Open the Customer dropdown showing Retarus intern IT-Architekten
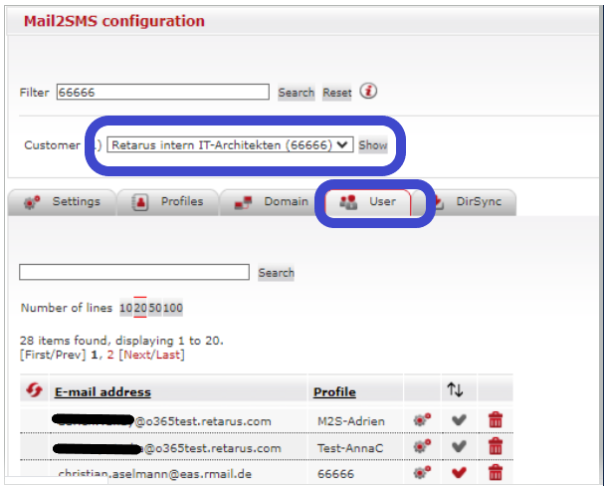614x492 pixels. (x=230, y=145)
